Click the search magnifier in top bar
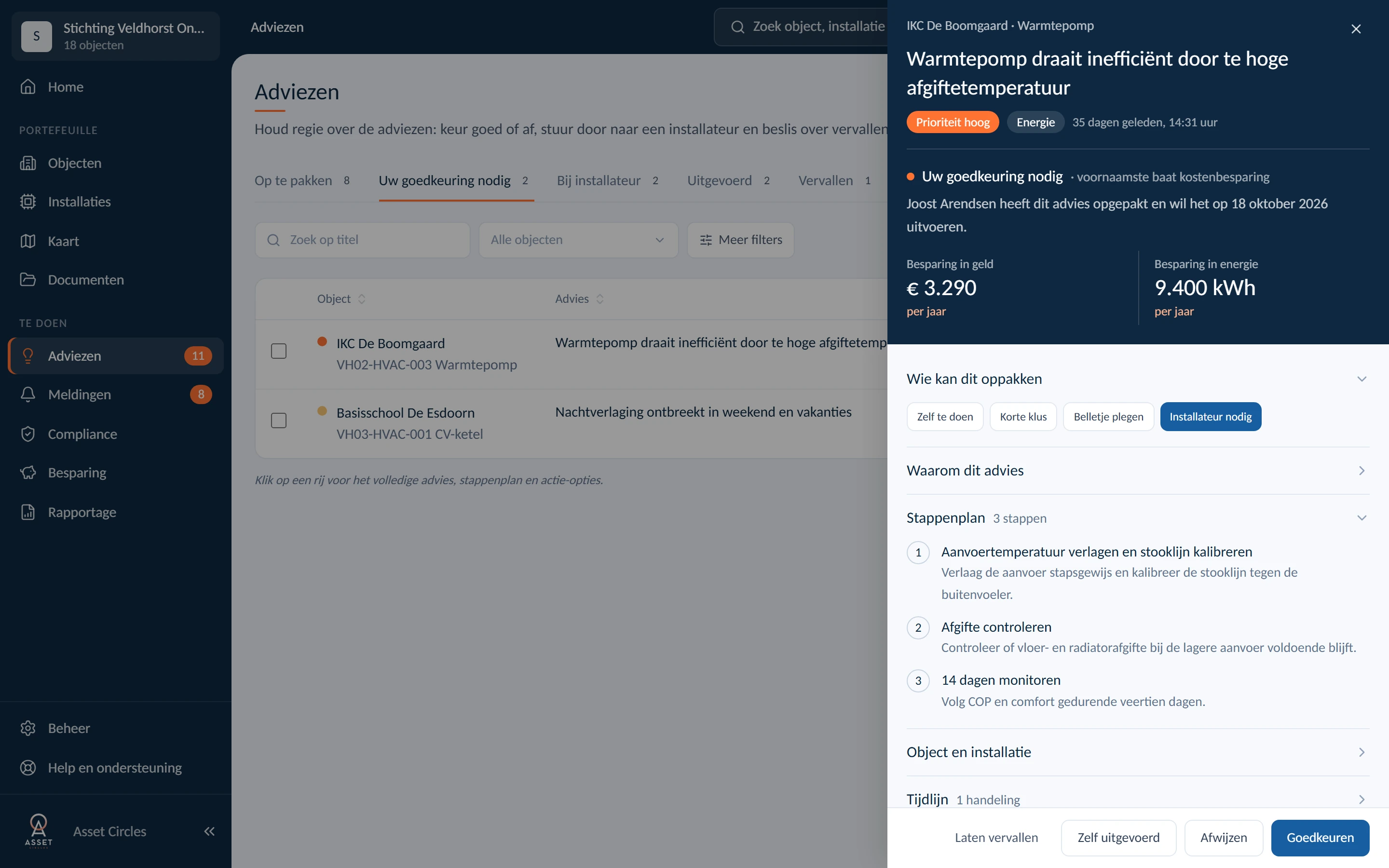The image size is (1389, 868). (737, 27)
